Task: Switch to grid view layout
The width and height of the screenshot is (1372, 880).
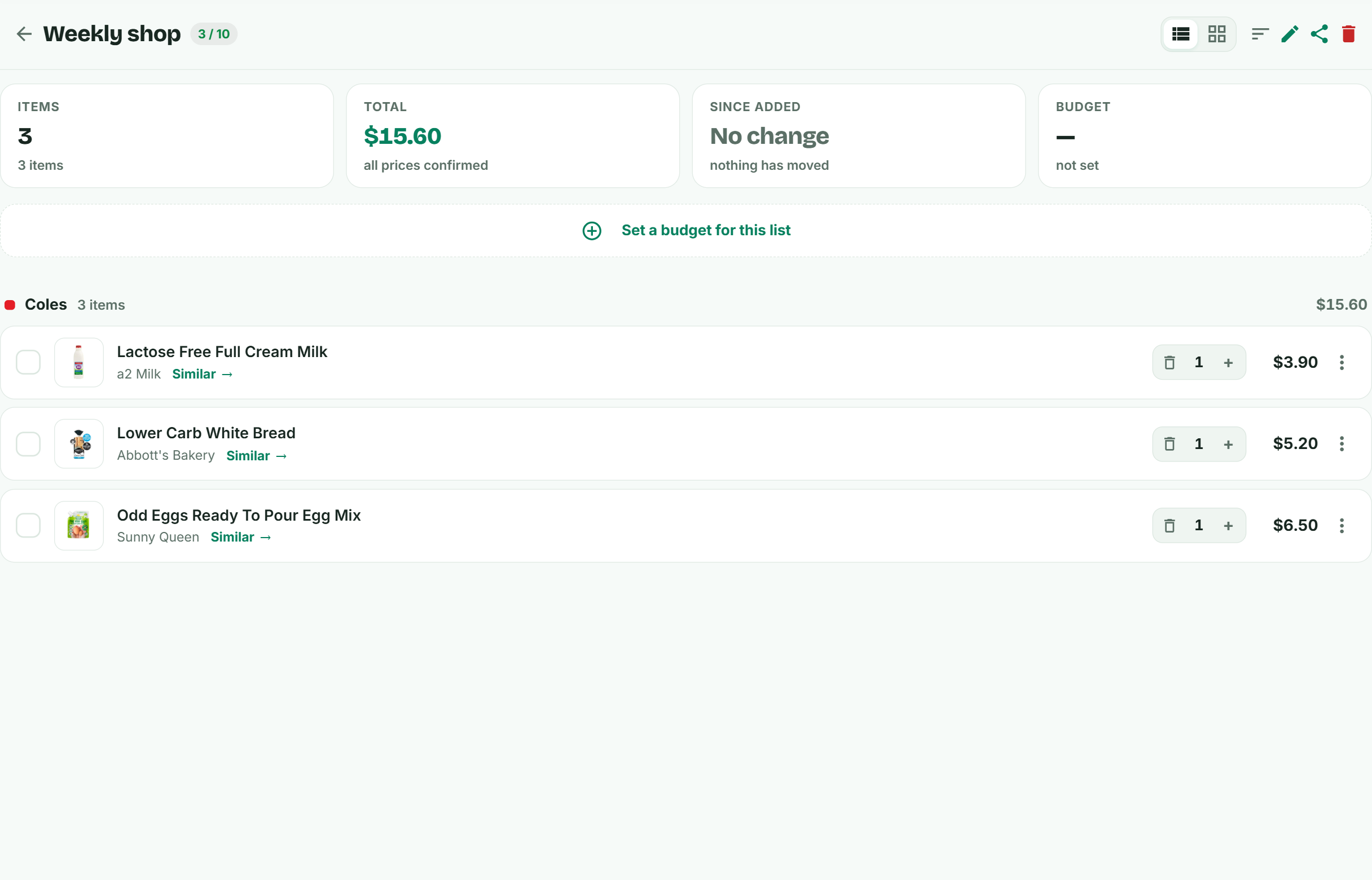Action: 1216,34
